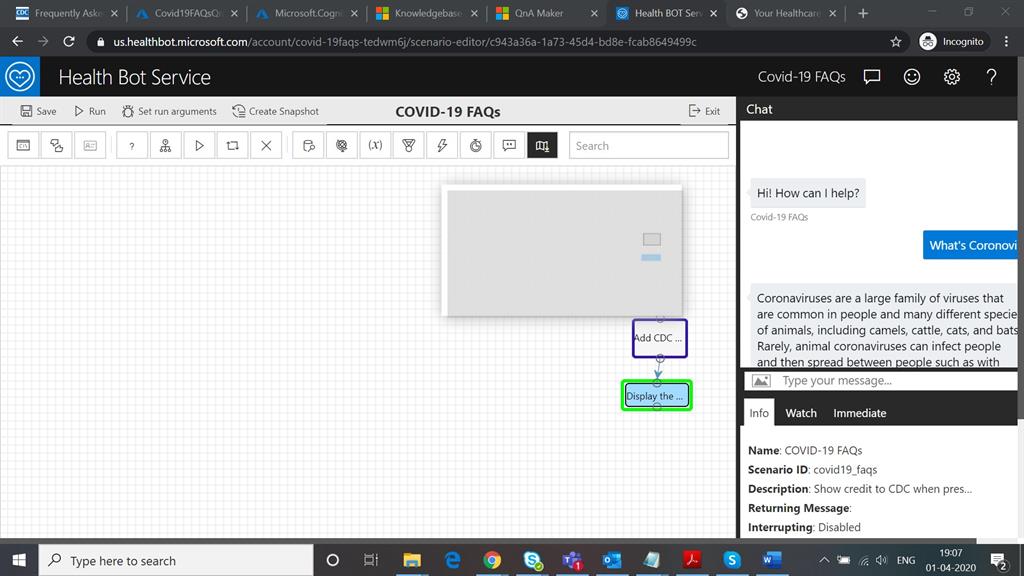The height and width of the screenshot is (576, 1024).
Task: Exit the scenario editor
Action: point(705,111)
